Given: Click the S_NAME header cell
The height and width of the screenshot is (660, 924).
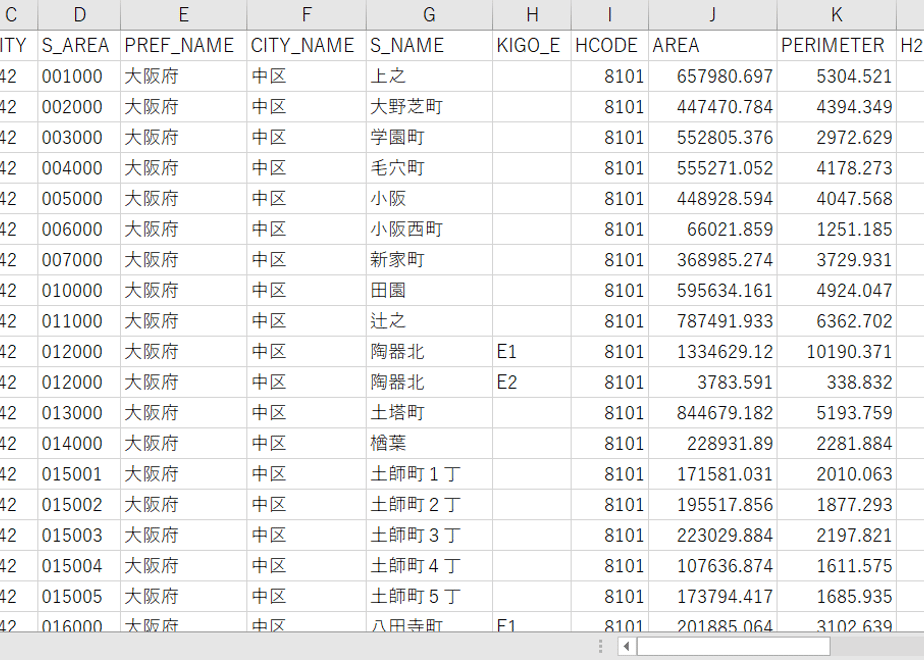Looking at the screenshot, I should coord(429,45).
